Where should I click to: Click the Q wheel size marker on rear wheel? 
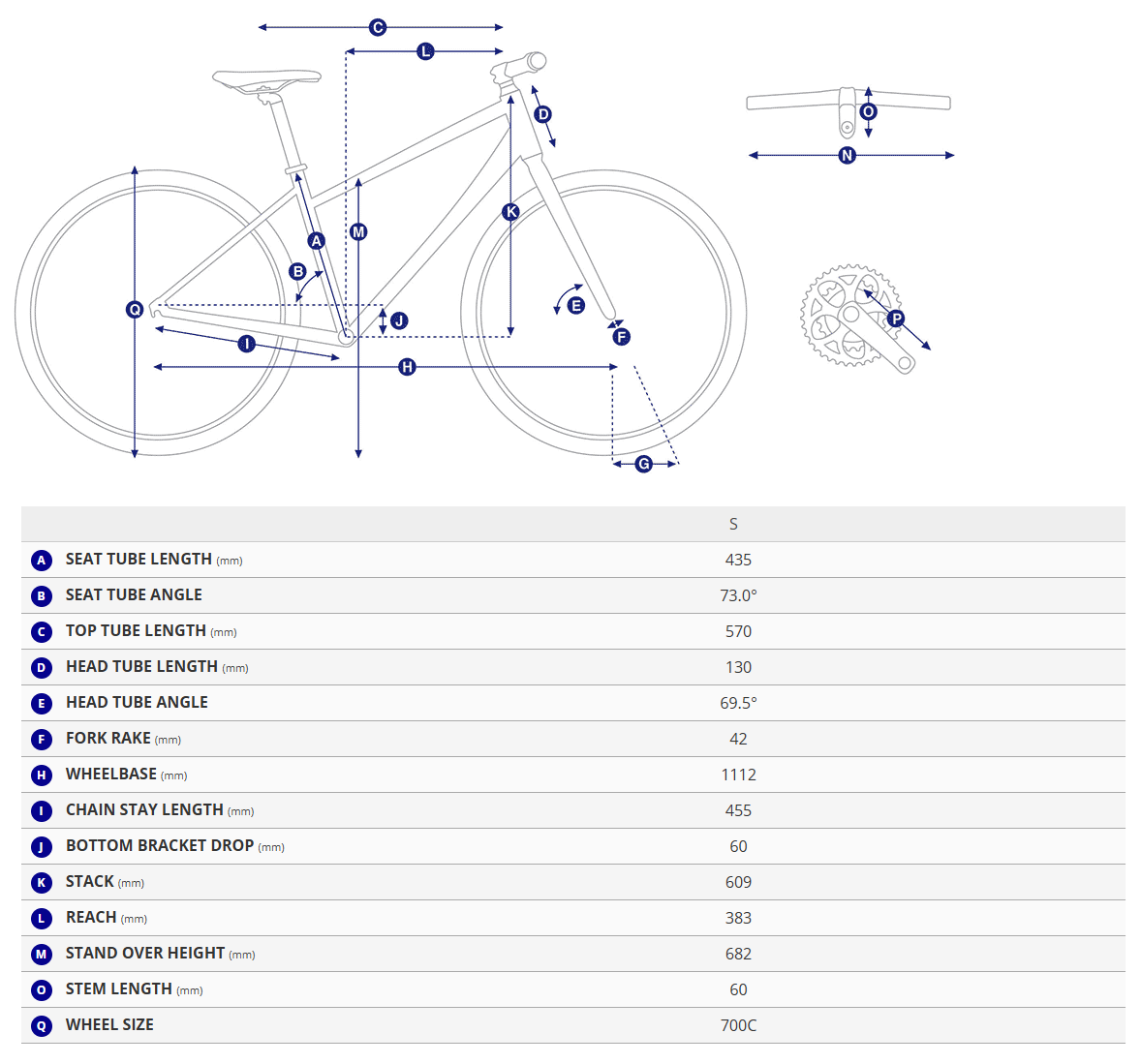coord(135,310)
